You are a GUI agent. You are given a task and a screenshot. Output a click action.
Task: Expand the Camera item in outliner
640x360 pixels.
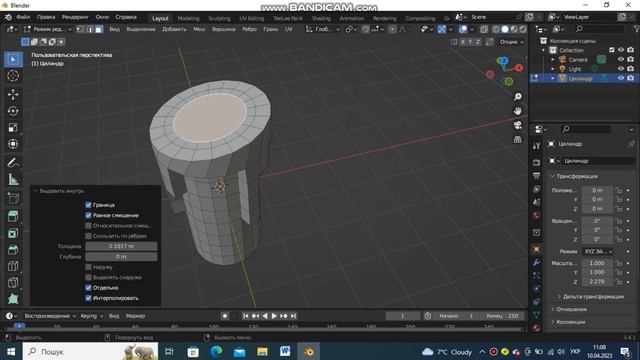[553, 60]
